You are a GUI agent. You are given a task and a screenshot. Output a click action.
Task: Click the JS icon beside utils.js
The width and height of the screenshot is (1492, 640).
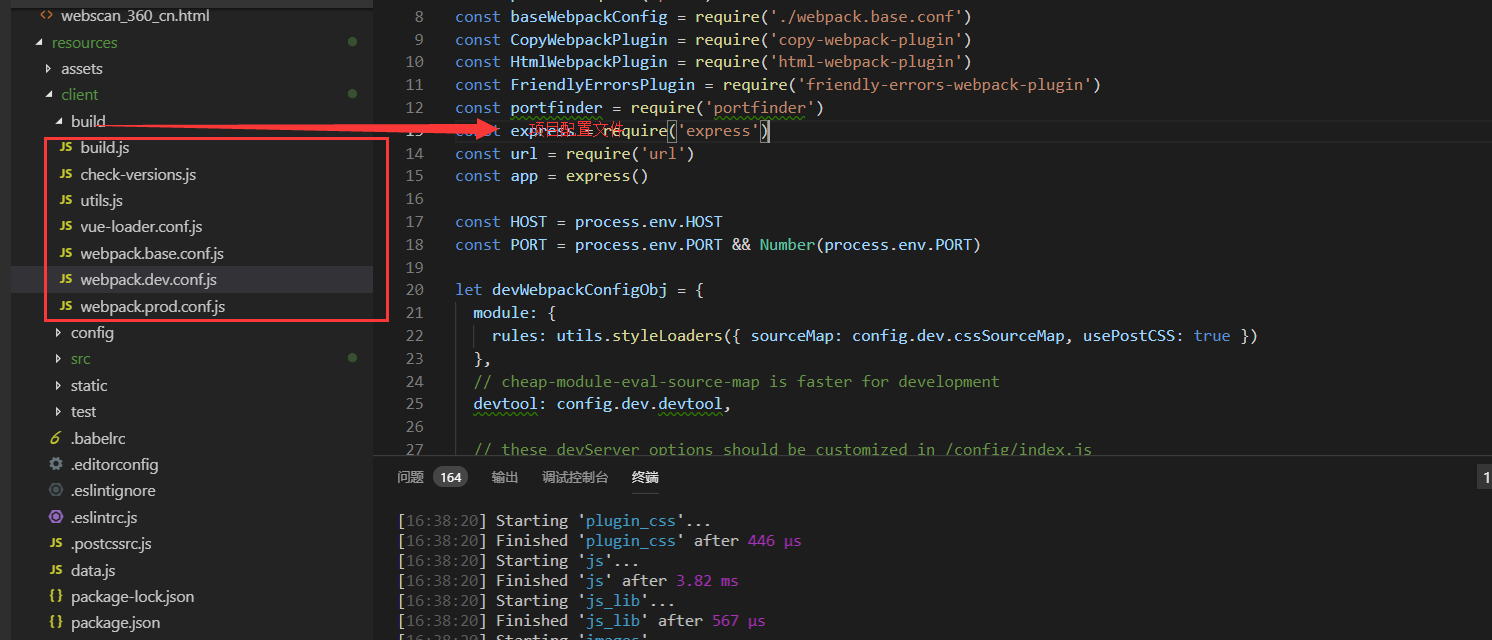66,200
